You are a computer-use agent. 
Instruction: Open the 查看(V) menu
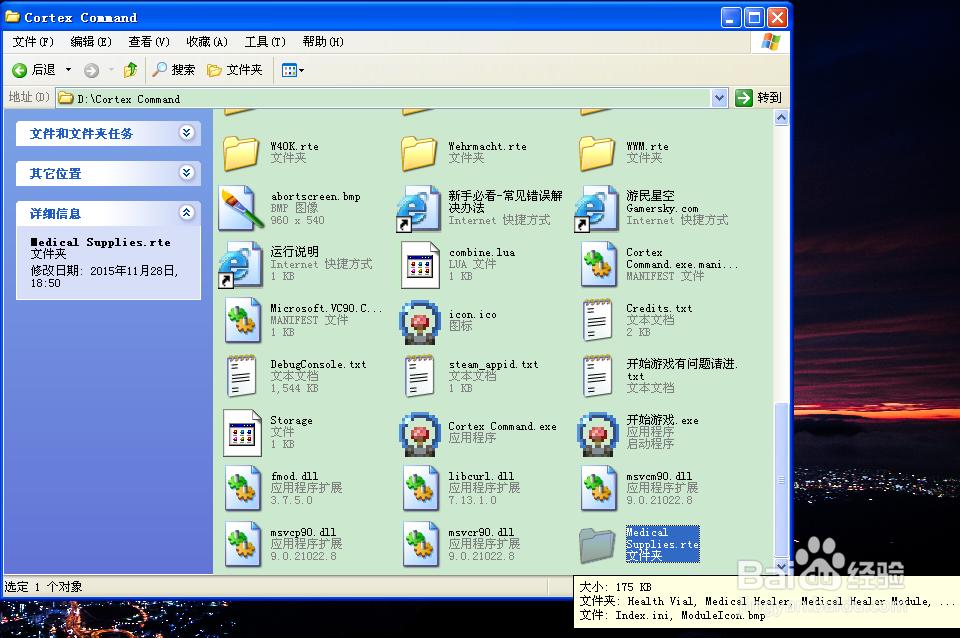tap(148, 42)
